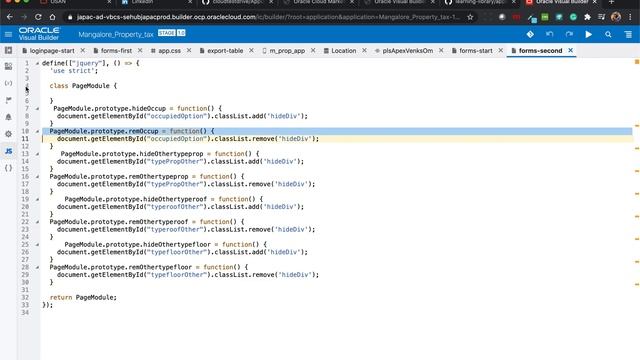The width and height of the screenshot is (640, 360).
Task: Undo the last change
Action: pos(549,34)
